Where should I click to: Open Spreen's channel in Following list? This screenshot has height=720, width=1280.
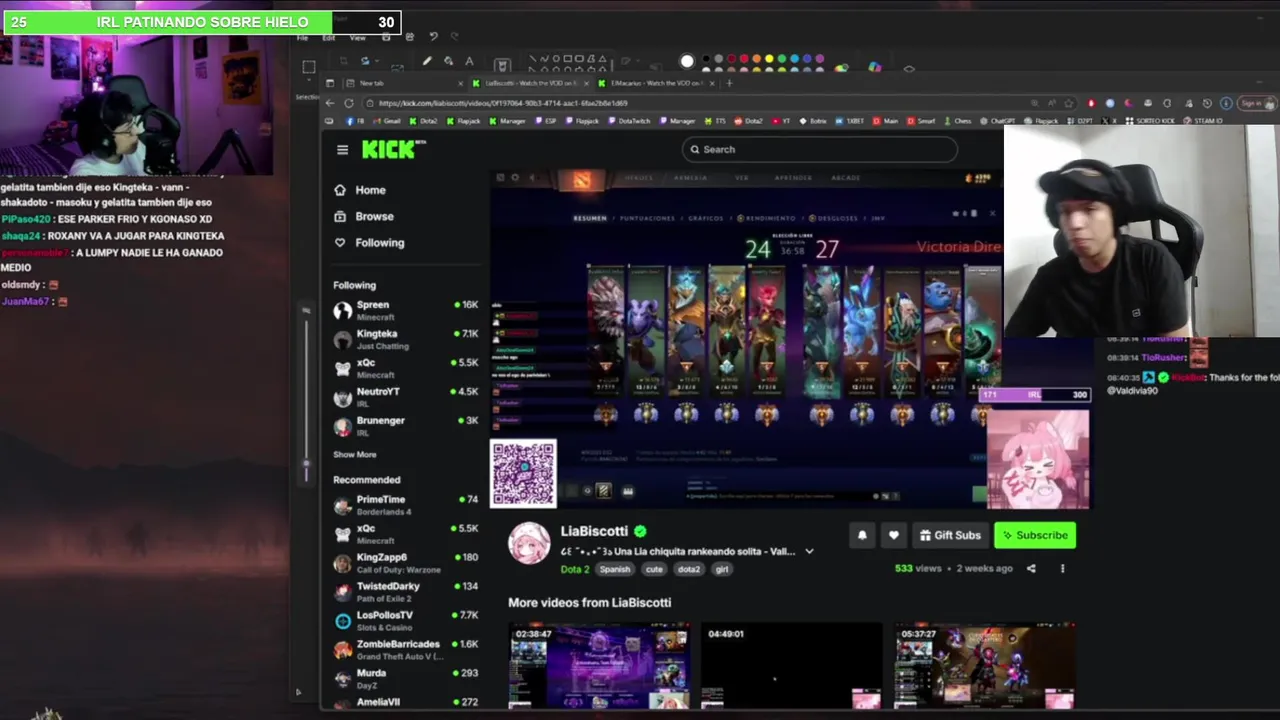(x=405, y=311)
